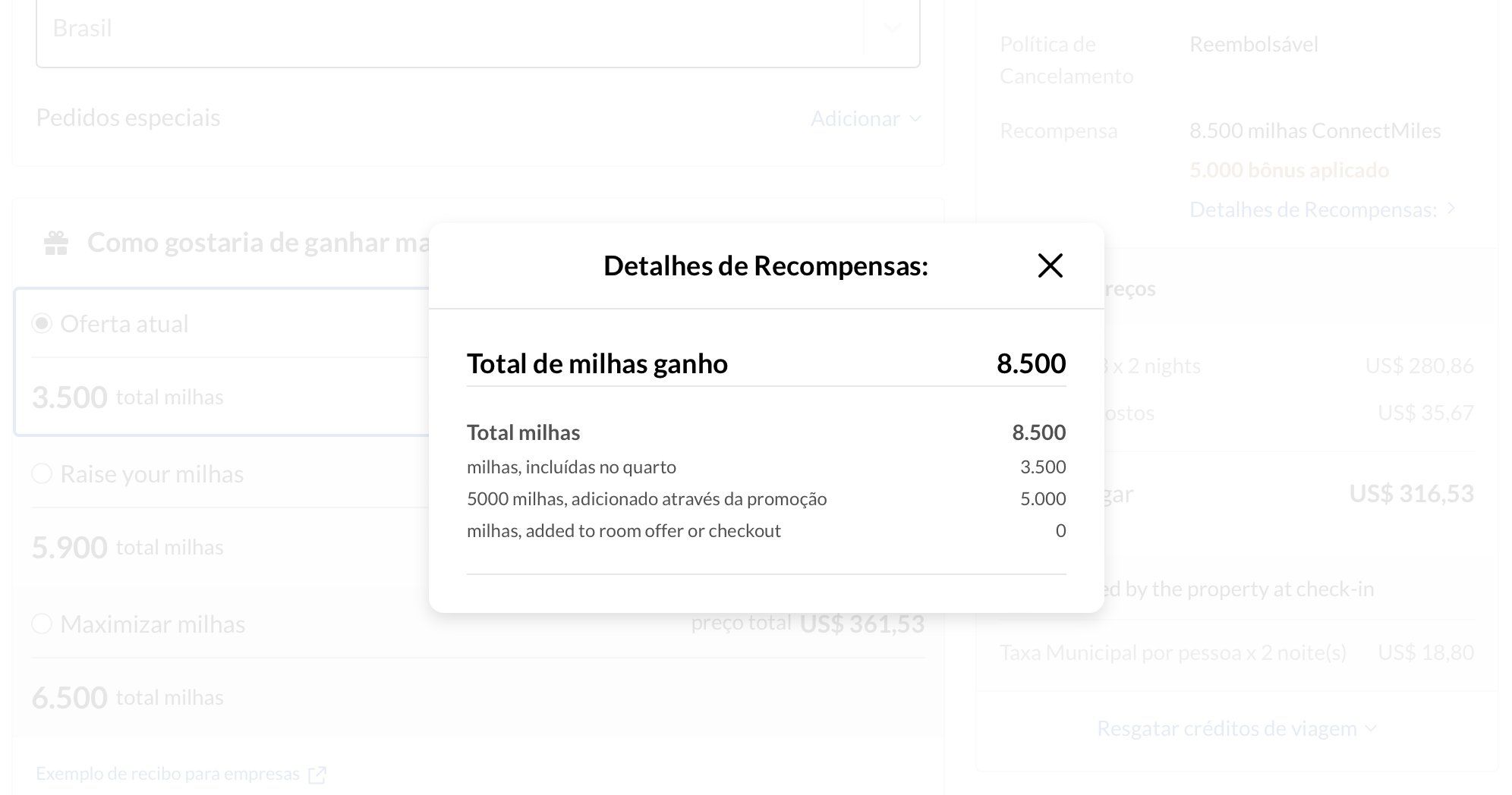Expand Pedidos especiais with Adicionar

click(865, 118)
